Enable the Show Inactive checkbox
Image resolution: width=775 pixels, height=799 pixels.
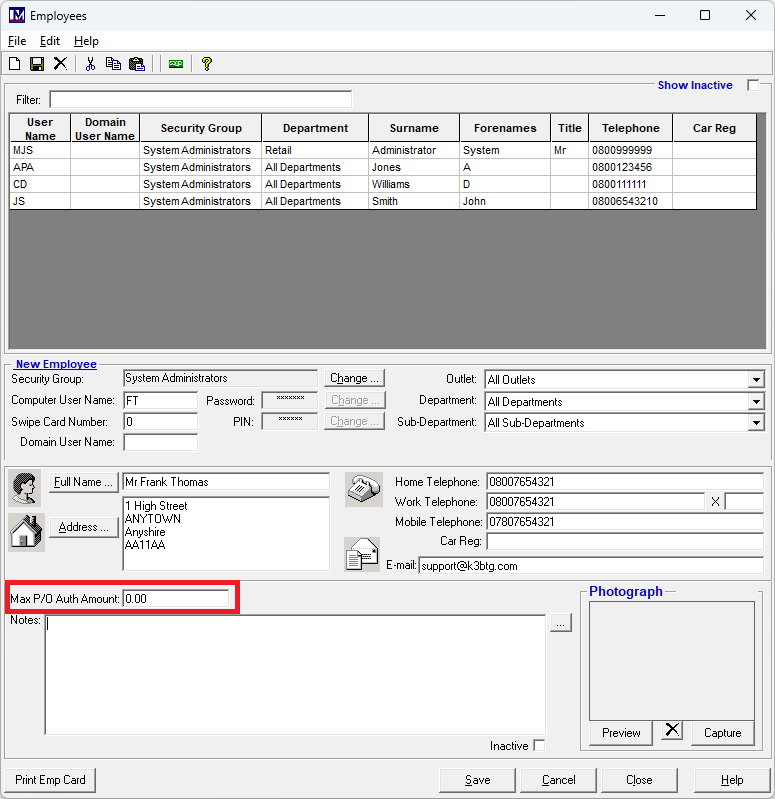(753, 86)
